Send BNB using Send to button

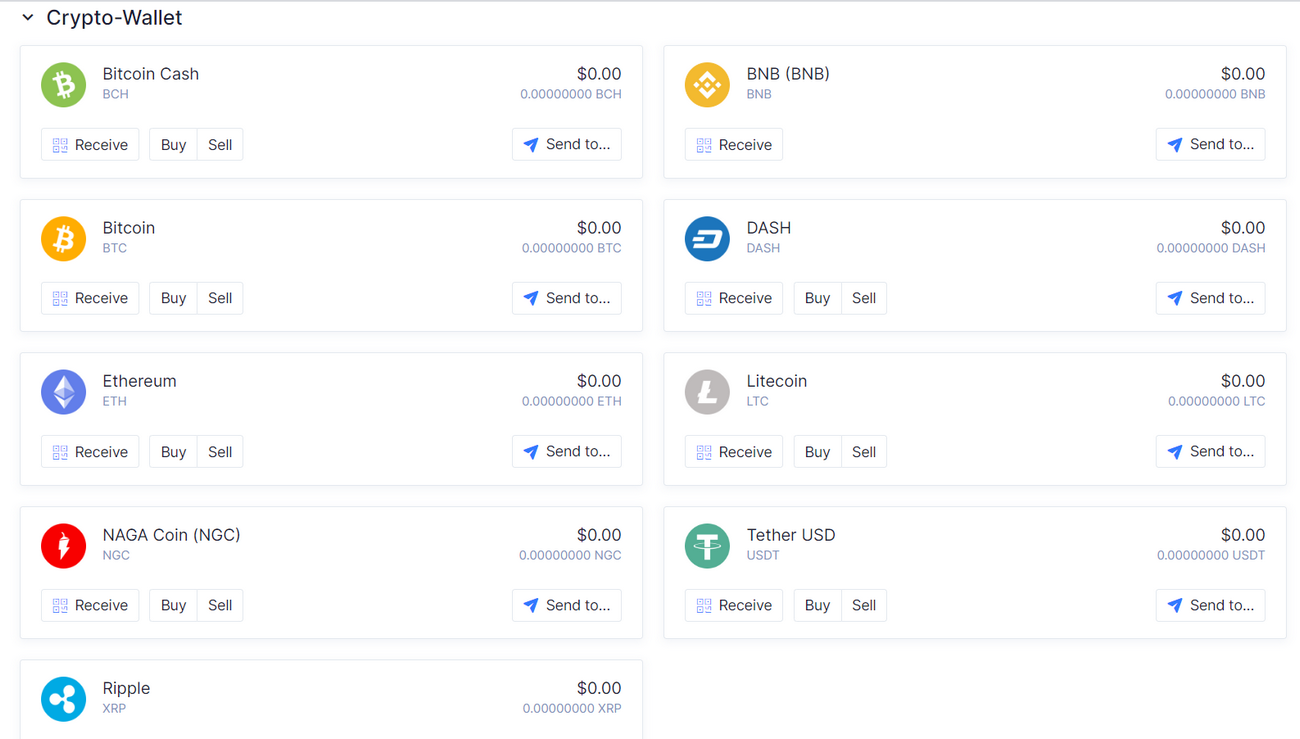tap(1211, 145)
